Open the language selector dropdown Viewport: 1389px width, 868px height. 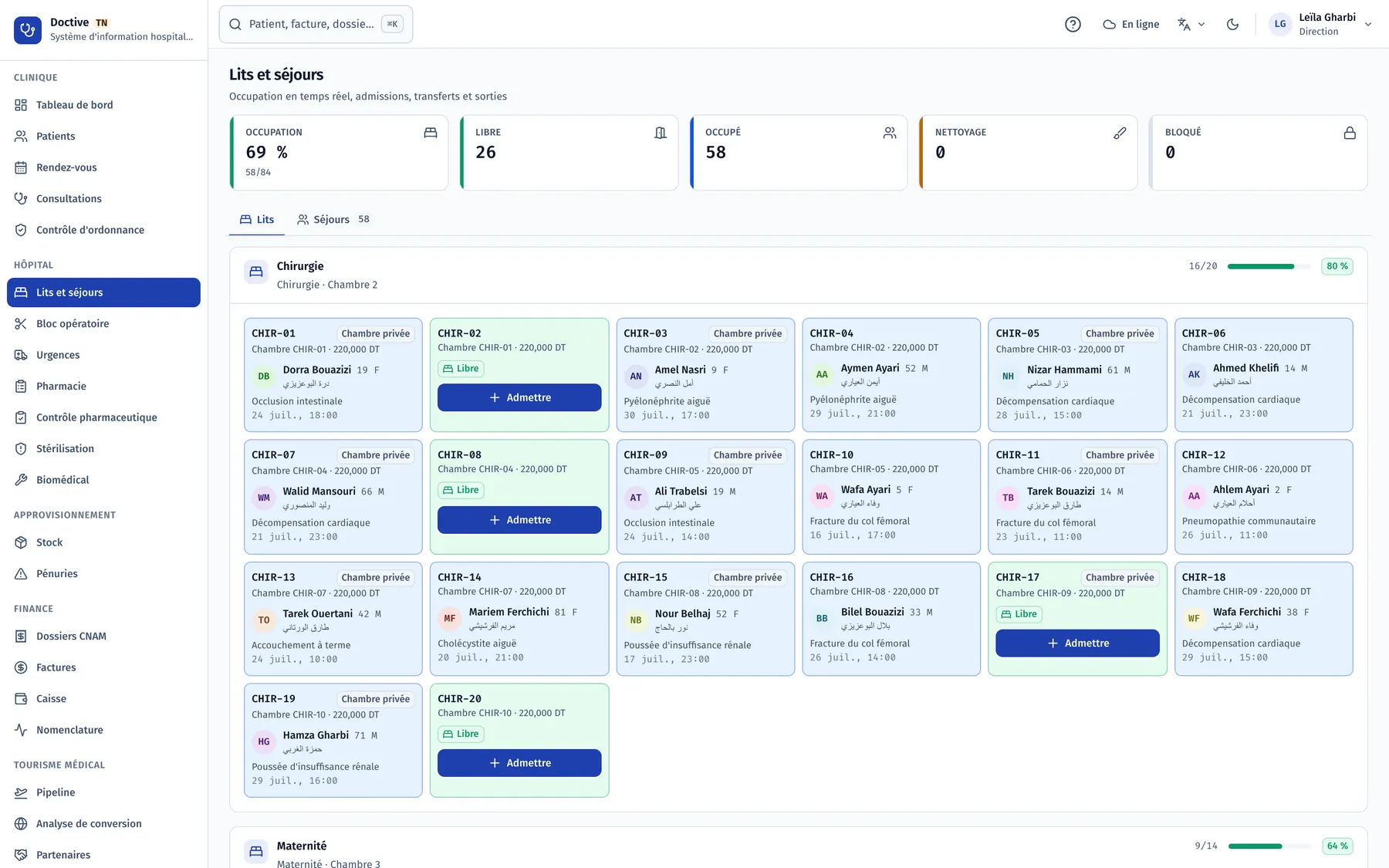1191,24
